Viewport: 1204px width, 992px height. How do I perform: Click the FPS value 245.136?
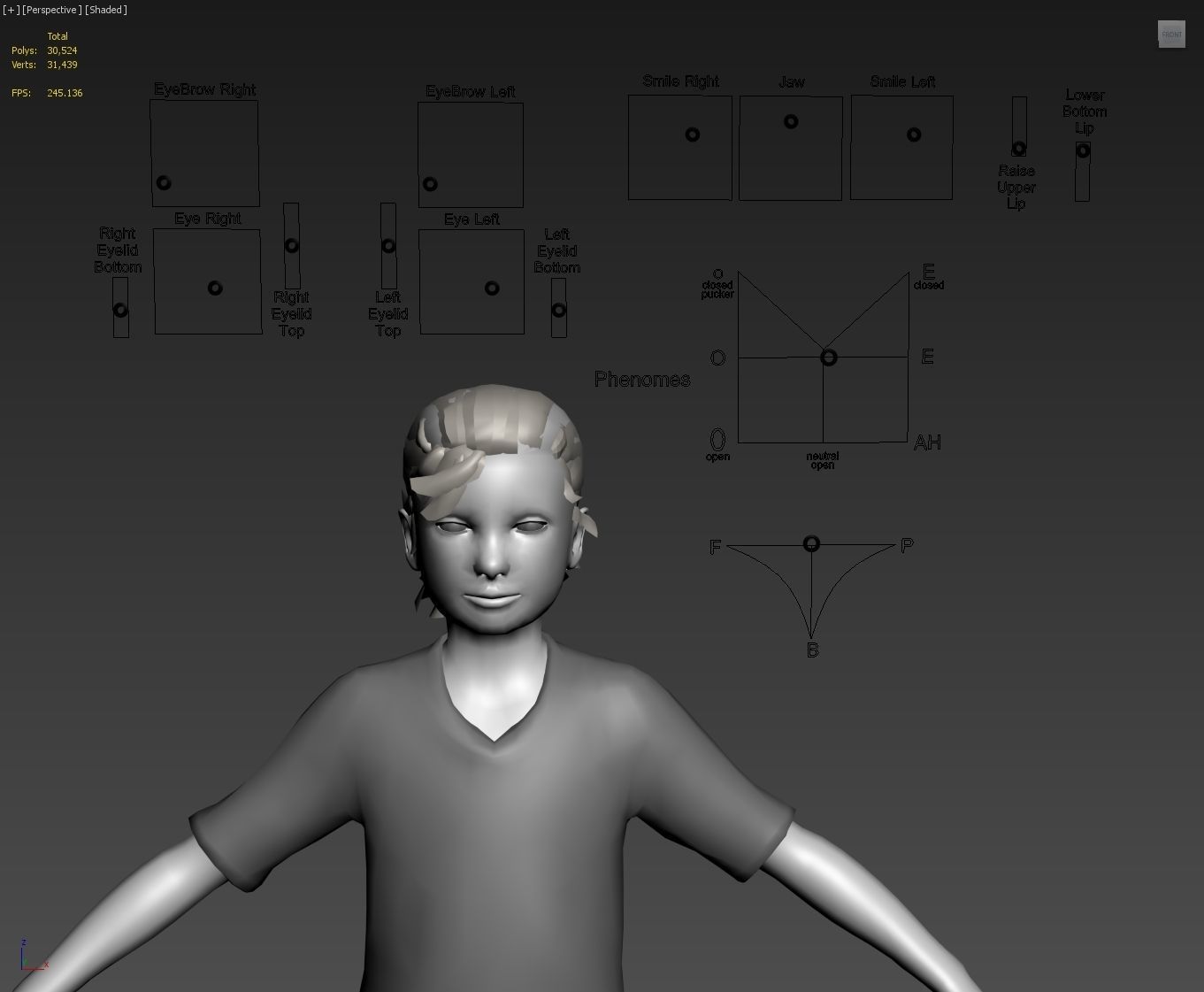point(65,93)
